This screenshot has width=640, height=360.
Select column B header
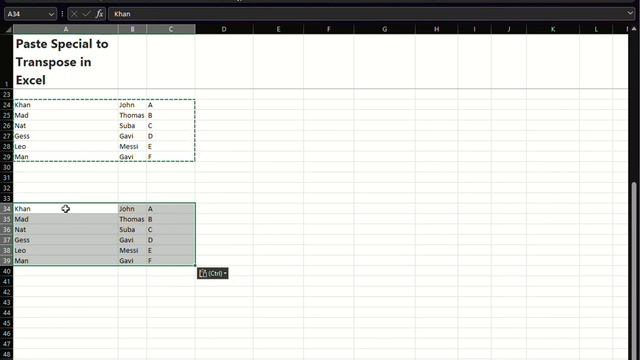coord(132,29)
